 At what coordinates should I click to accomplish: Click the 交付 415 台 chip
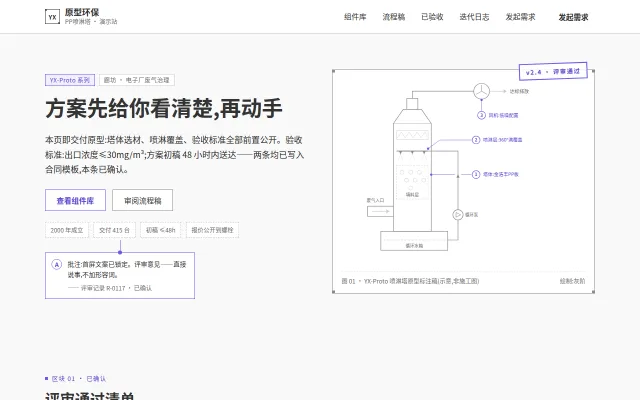click(114, 230)
